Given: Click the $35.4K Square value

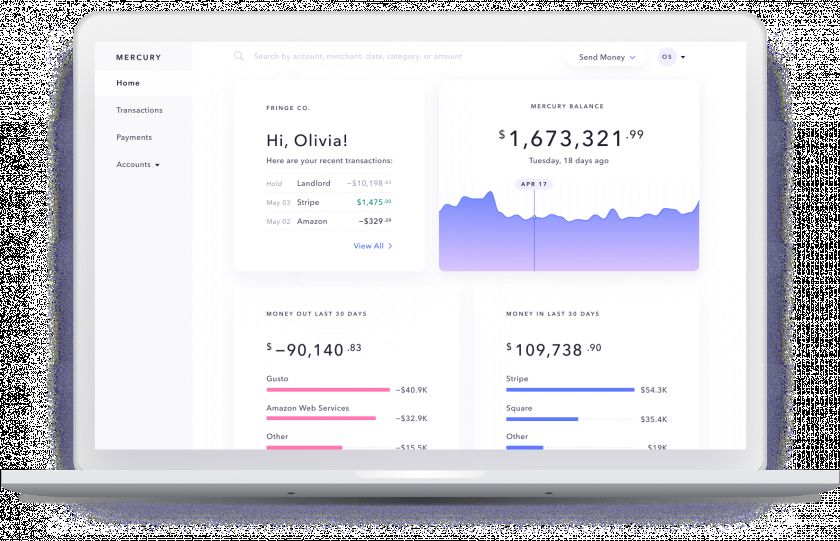Looking at the screenshot, I should [654, 419].
